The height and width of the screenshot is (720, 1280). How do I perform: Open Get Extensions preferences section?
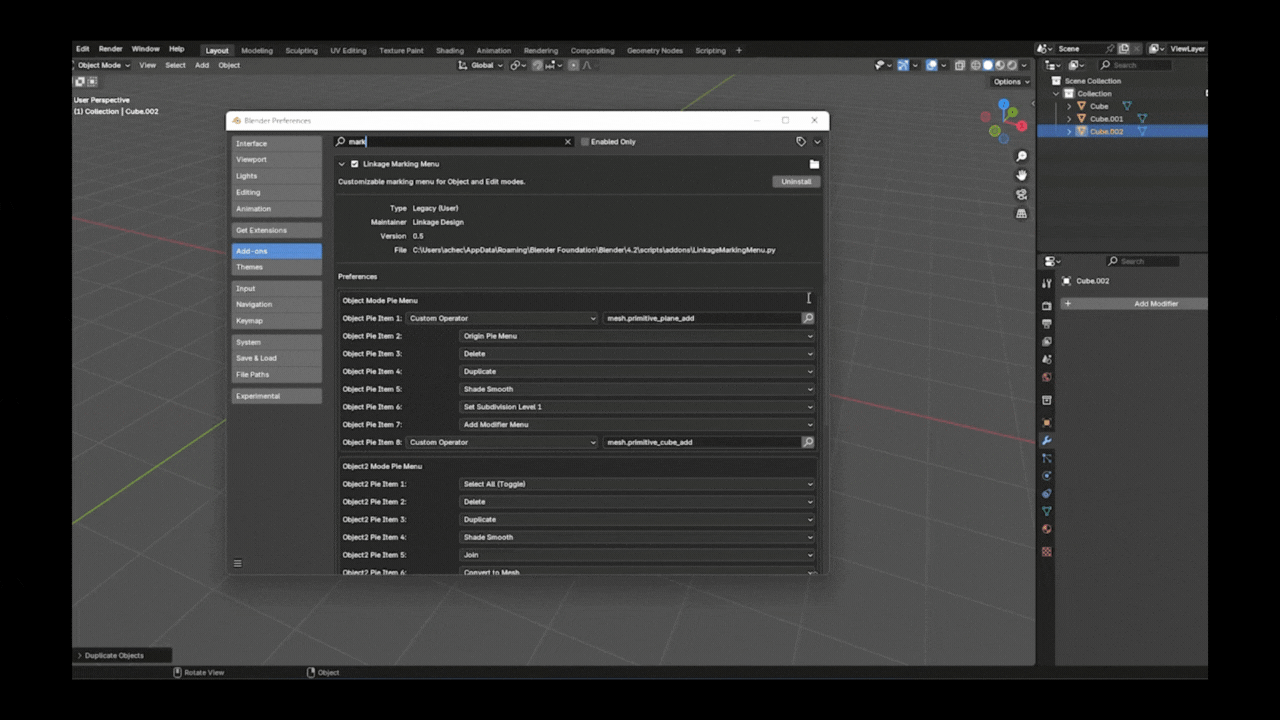pos(277,230)
